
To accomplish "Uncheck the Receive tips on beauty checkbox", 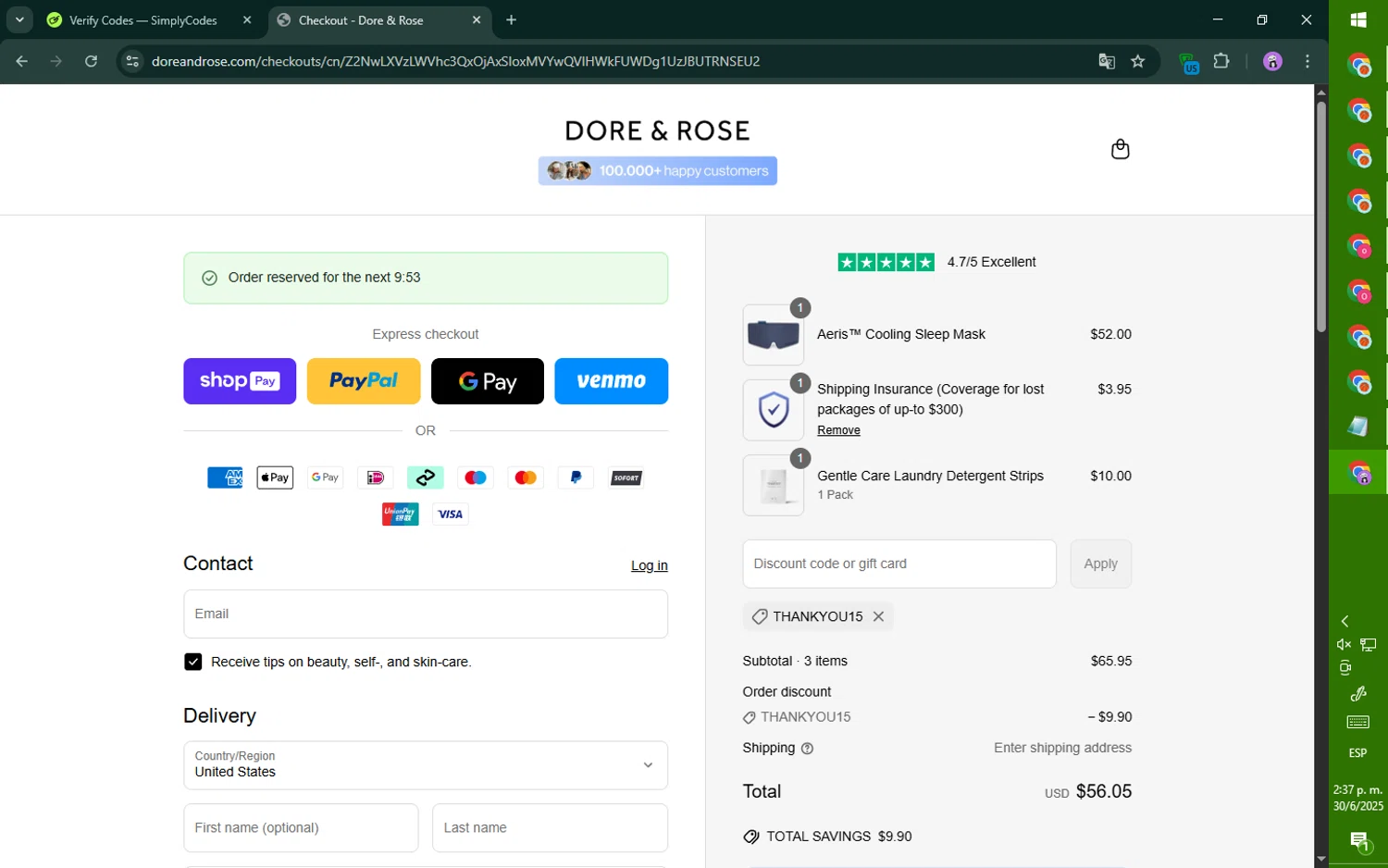I will (x=192, y=662).
